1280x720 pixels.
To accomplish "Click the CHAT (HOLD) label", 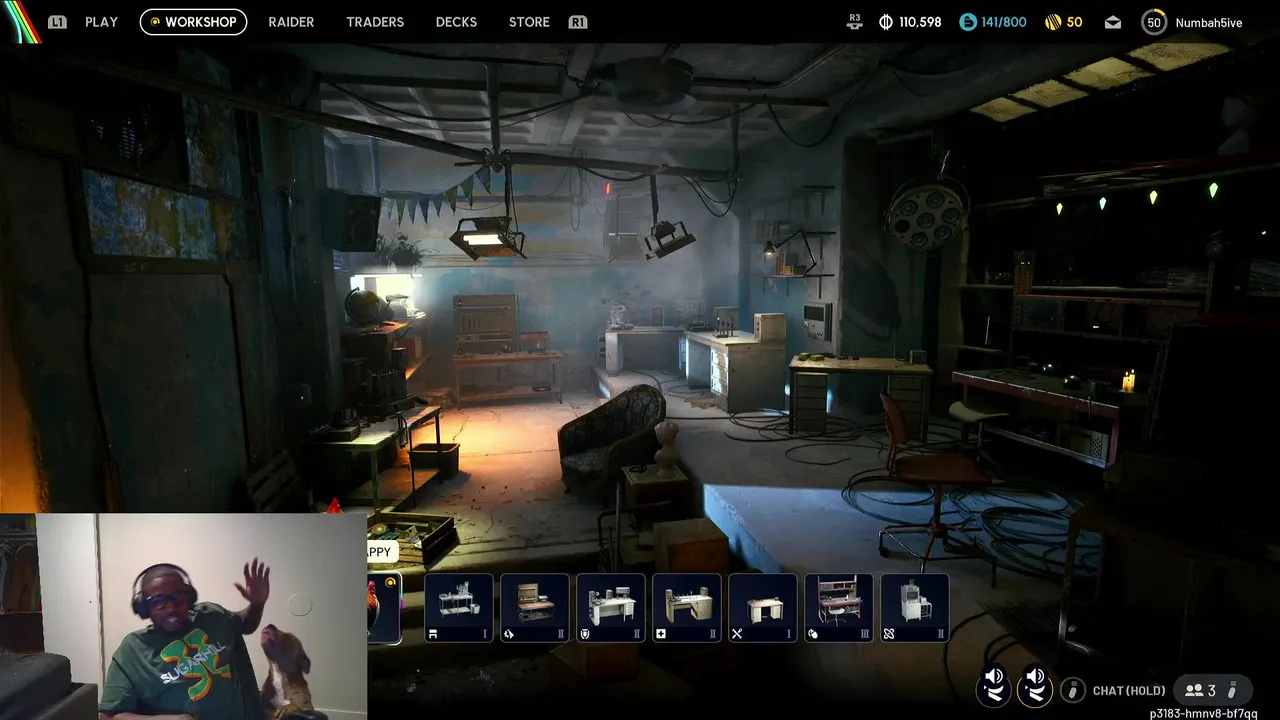I will tap(1129, 690).
